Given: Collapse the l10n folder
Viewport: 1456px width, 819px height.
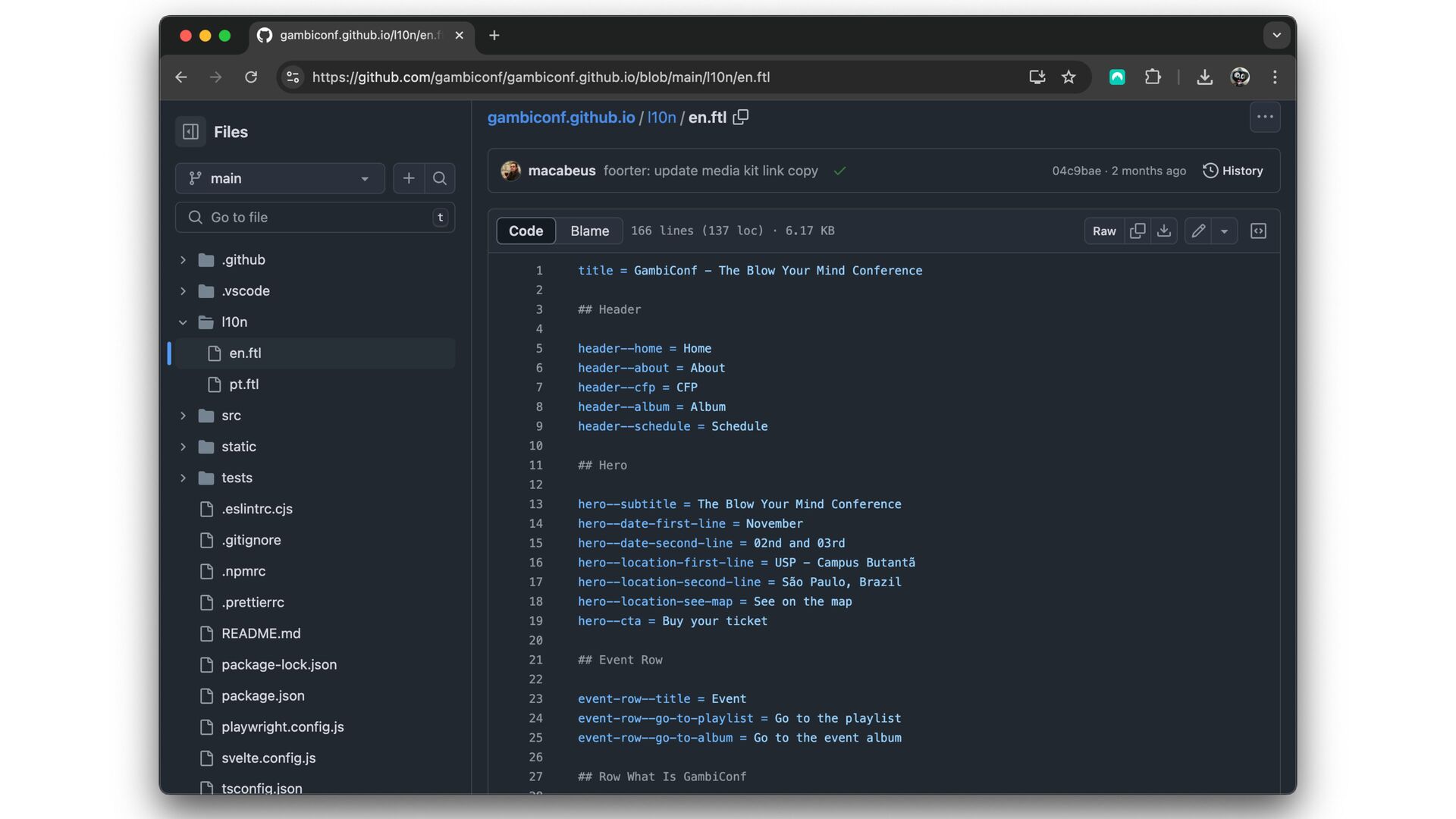Looking at the screenshot, I should coord(183,322).
